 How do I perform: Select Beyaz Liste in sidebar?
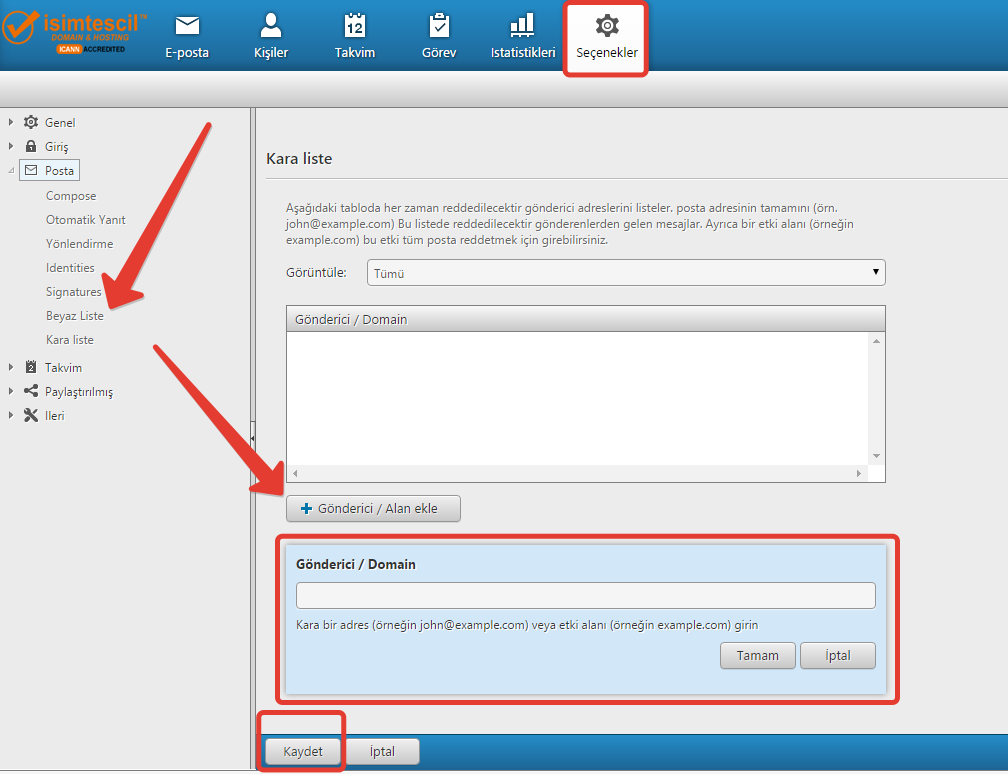75,316
